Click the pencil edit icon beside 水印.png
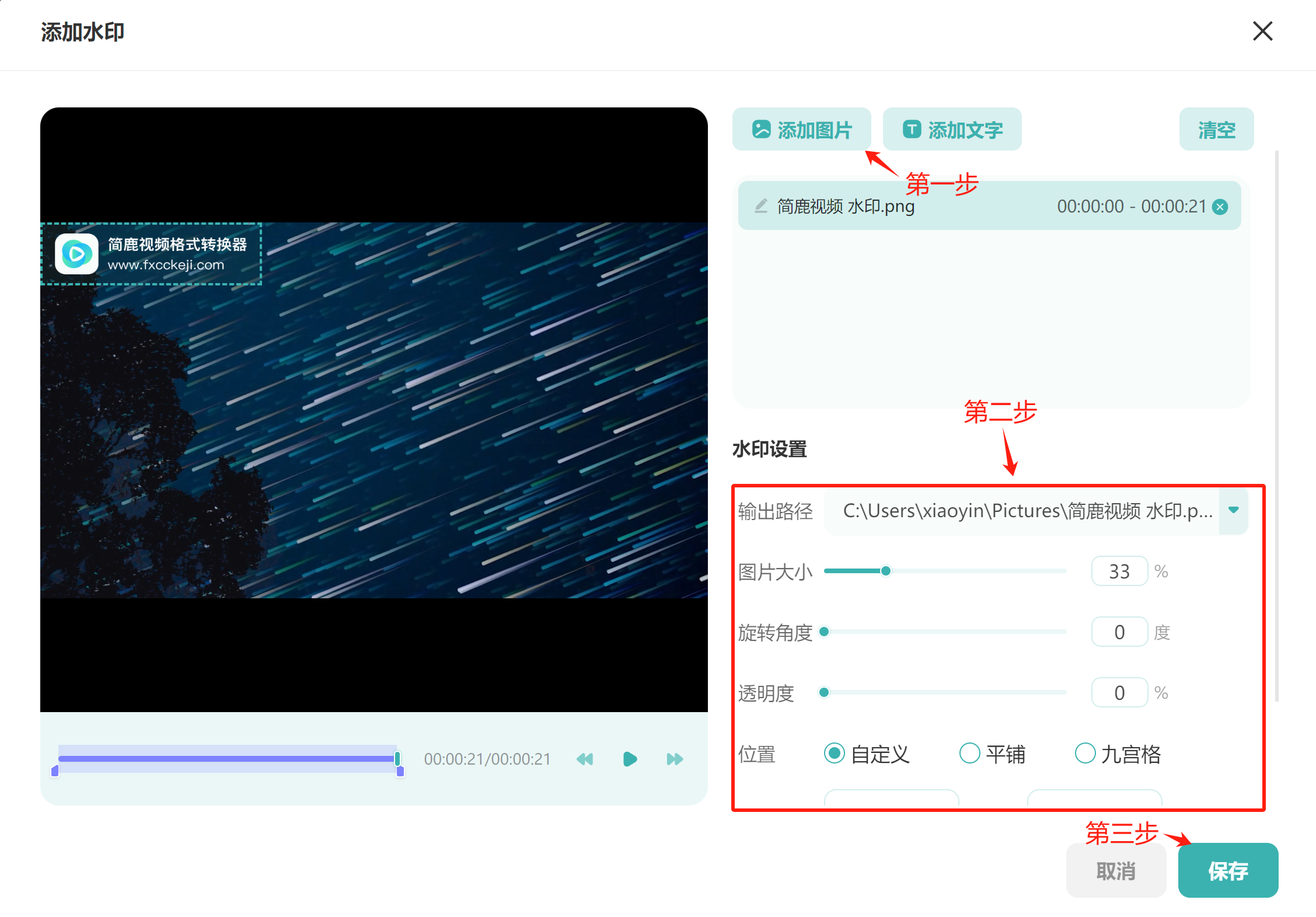Viewport: 1316px width, 917px height. tap(760, 205)
